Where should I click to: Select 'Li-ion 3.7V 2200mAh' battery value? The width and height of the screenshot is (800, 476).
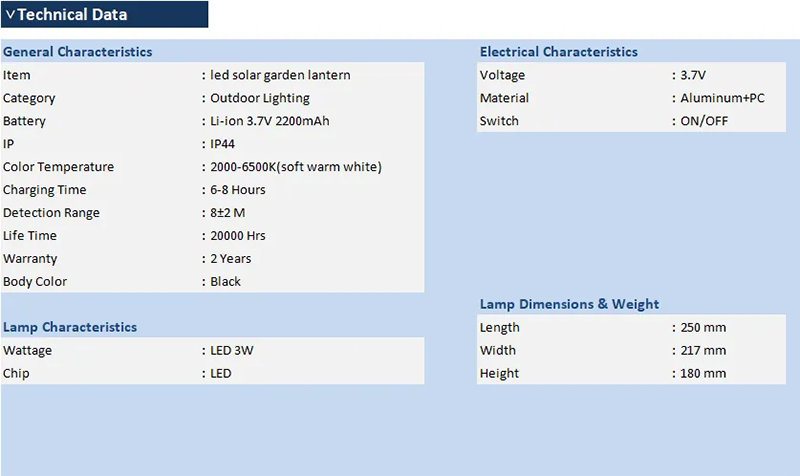click(269, 121)
